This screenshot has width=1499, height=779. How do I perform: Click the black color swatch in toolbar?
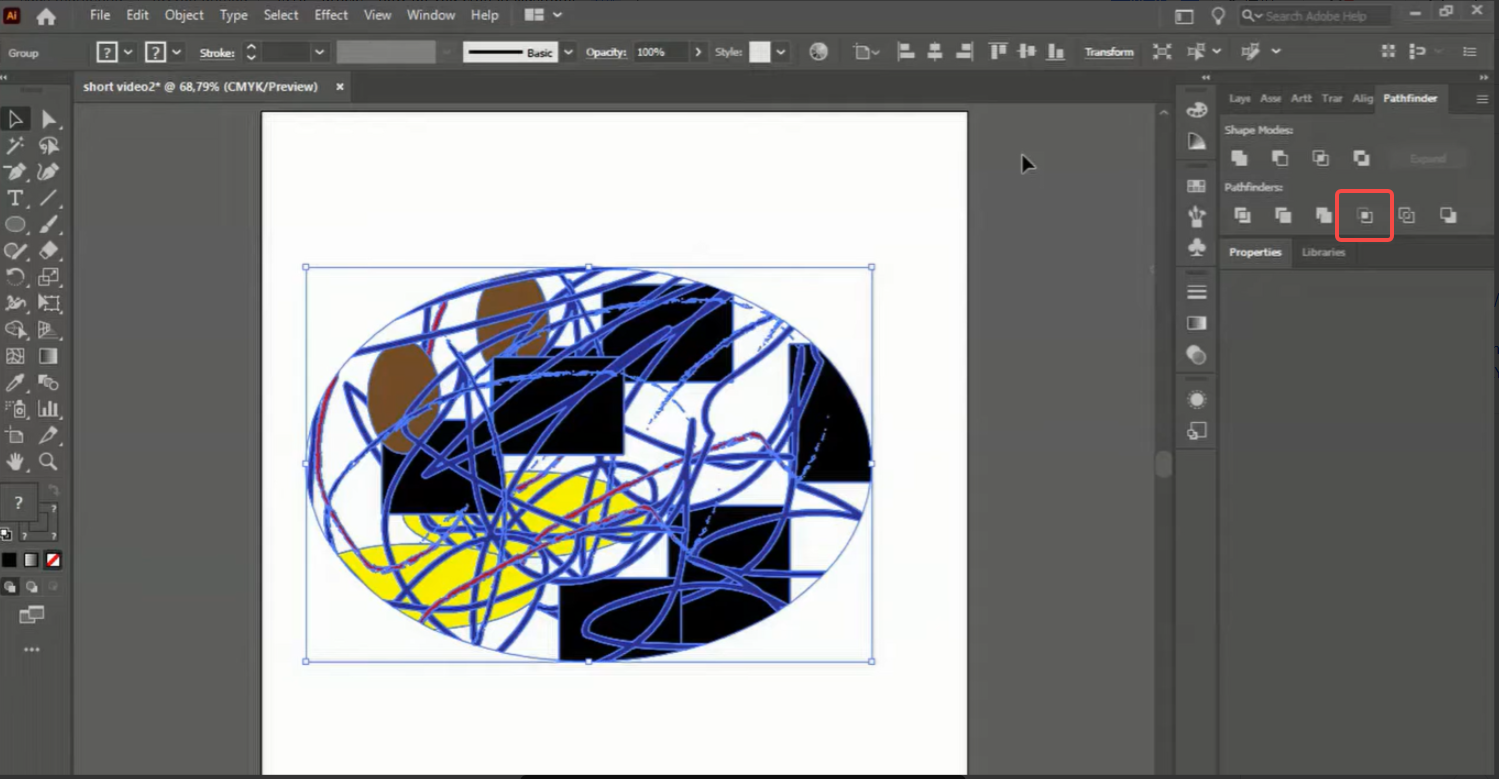coord(10,560)
